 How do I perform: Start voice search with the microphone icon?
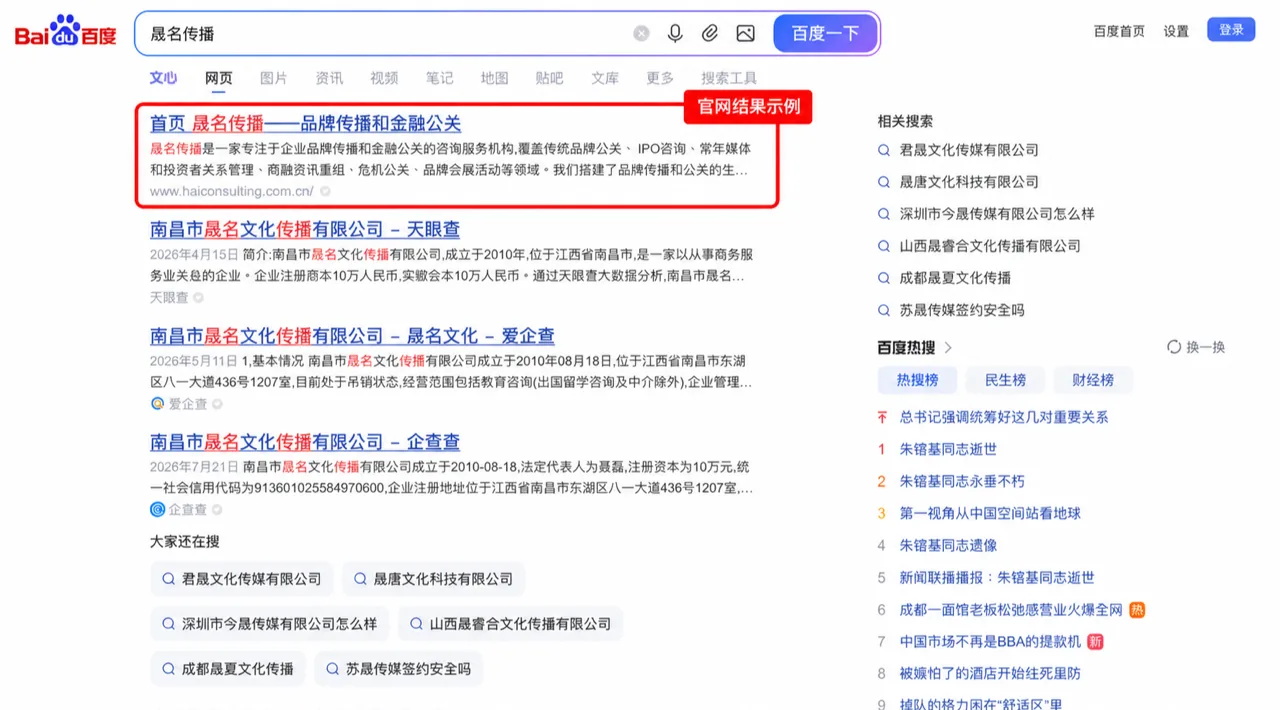(x=675, y=33)
